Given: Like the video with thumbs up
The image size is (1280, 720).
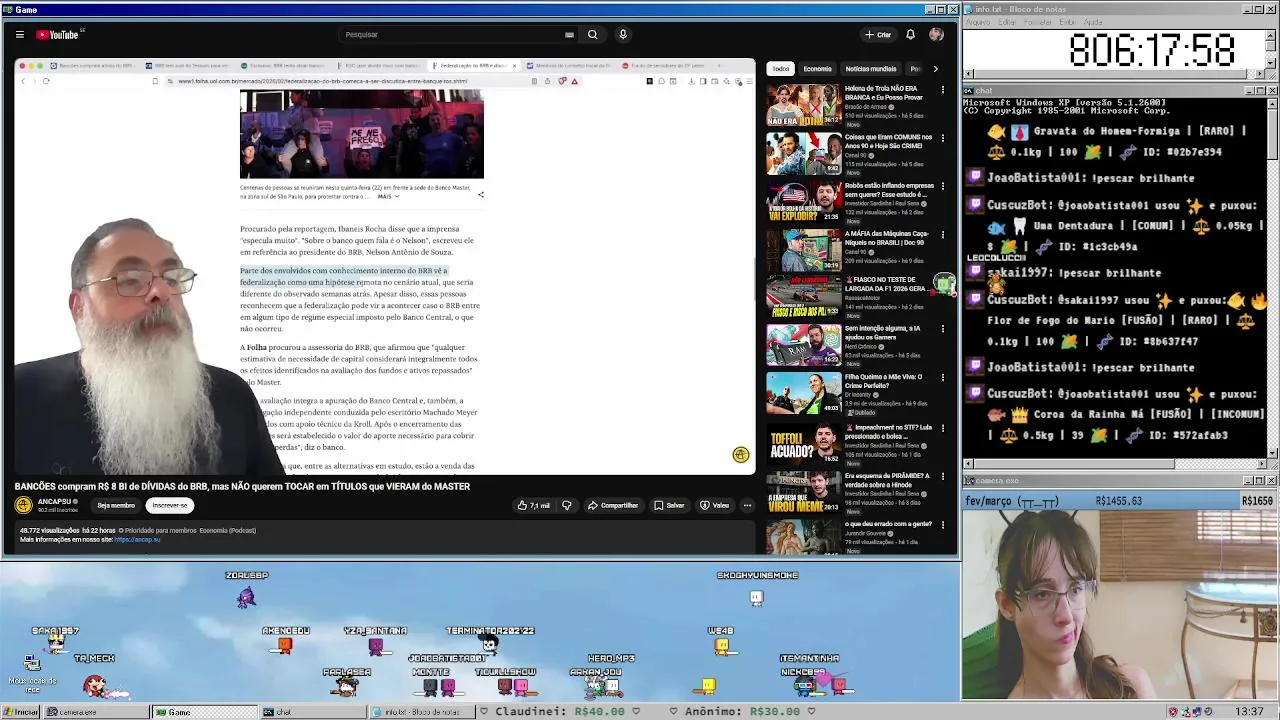Looking at the screenshot, I should tap(533, 505).
